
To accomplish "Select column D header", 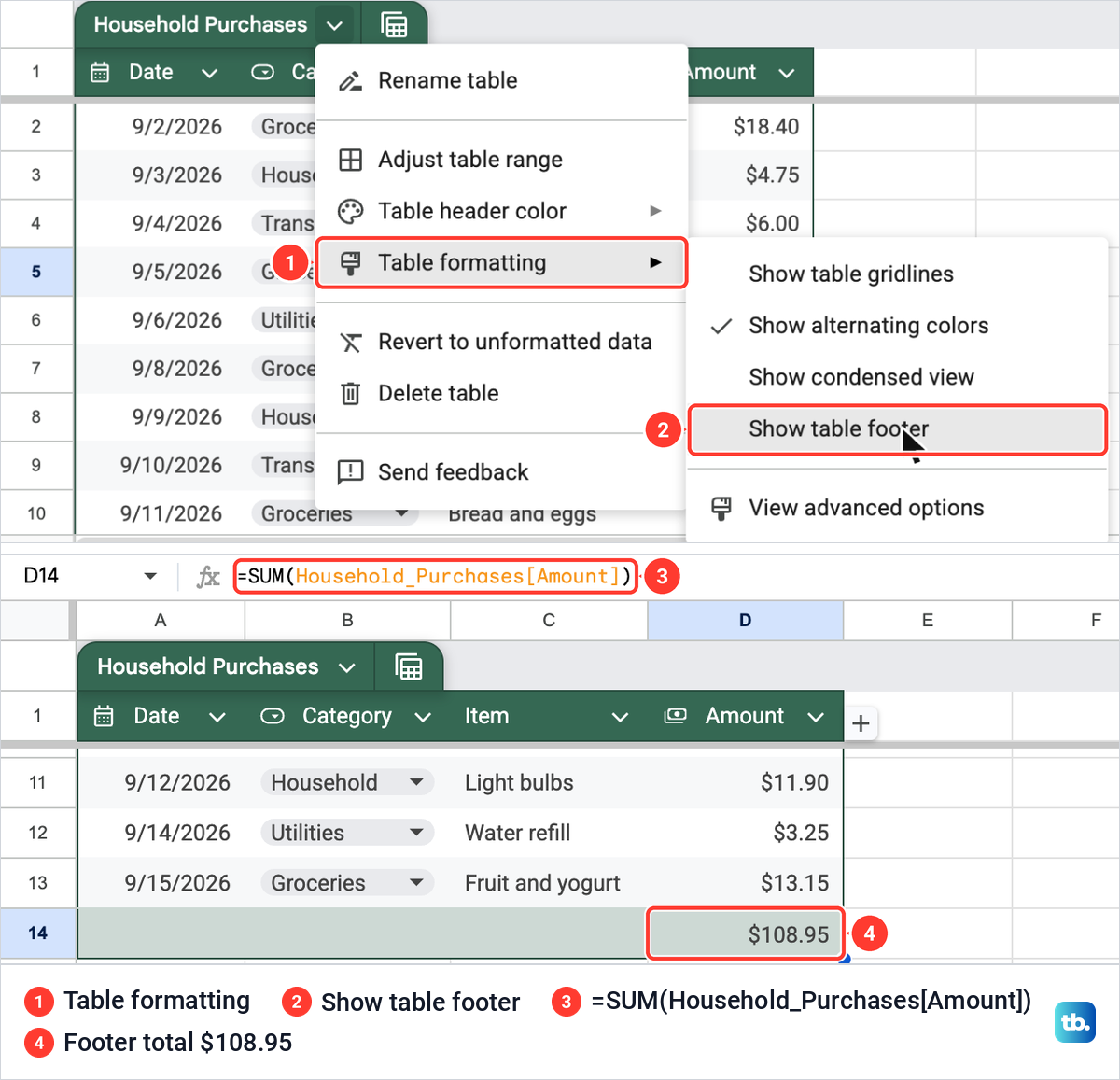I will [745, 621].
